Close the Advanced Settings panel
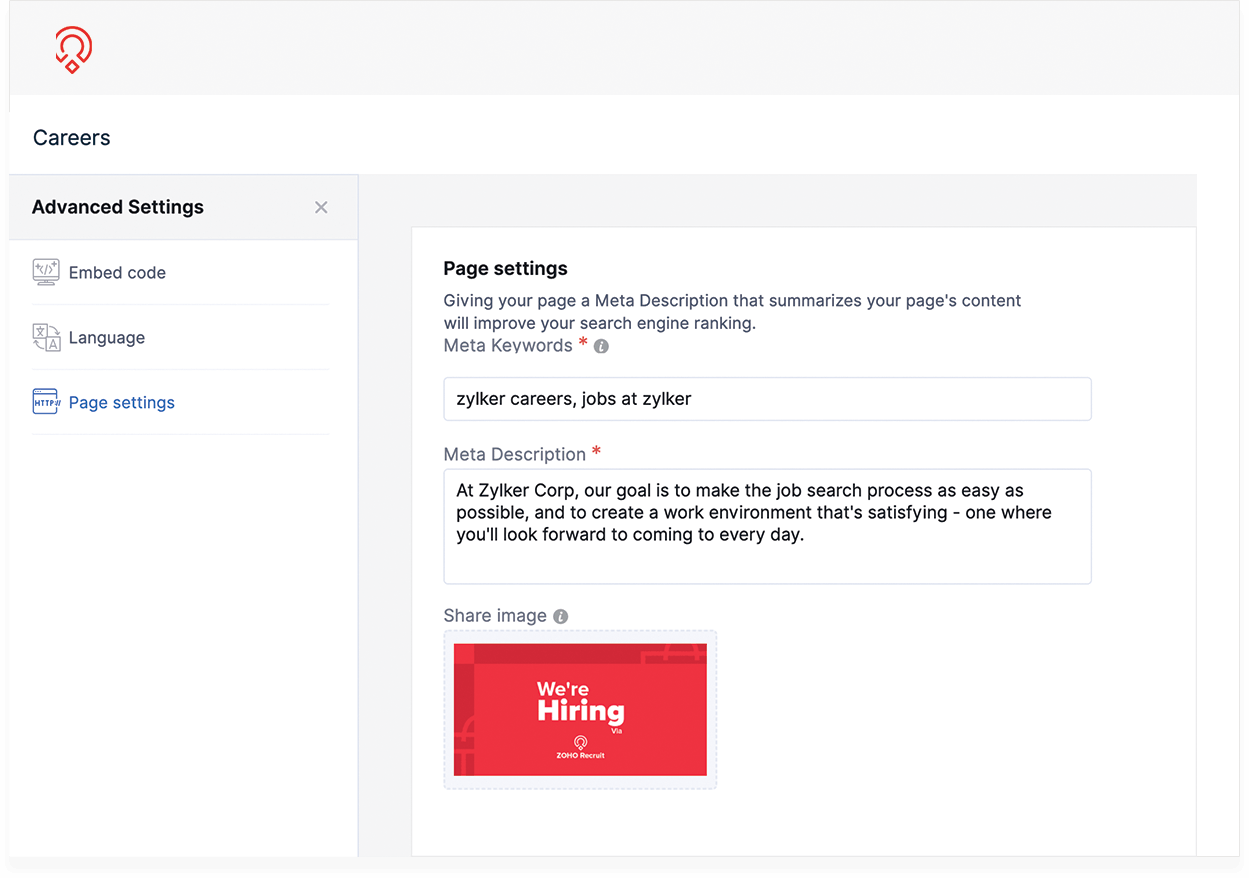 tap(321, 207)
